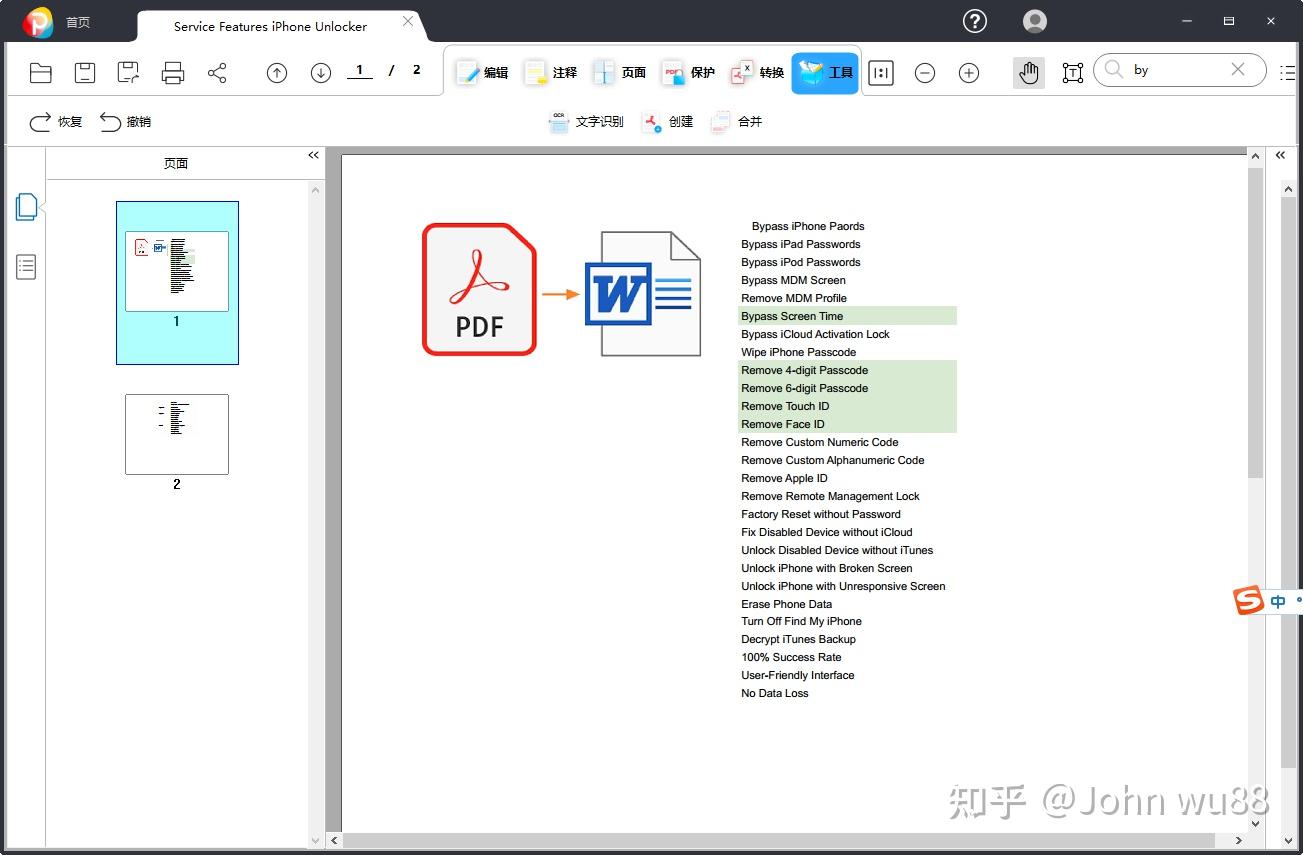Click the Save As icon
The height and width of the screenshot is (855, 1303).
pos(128,72)
